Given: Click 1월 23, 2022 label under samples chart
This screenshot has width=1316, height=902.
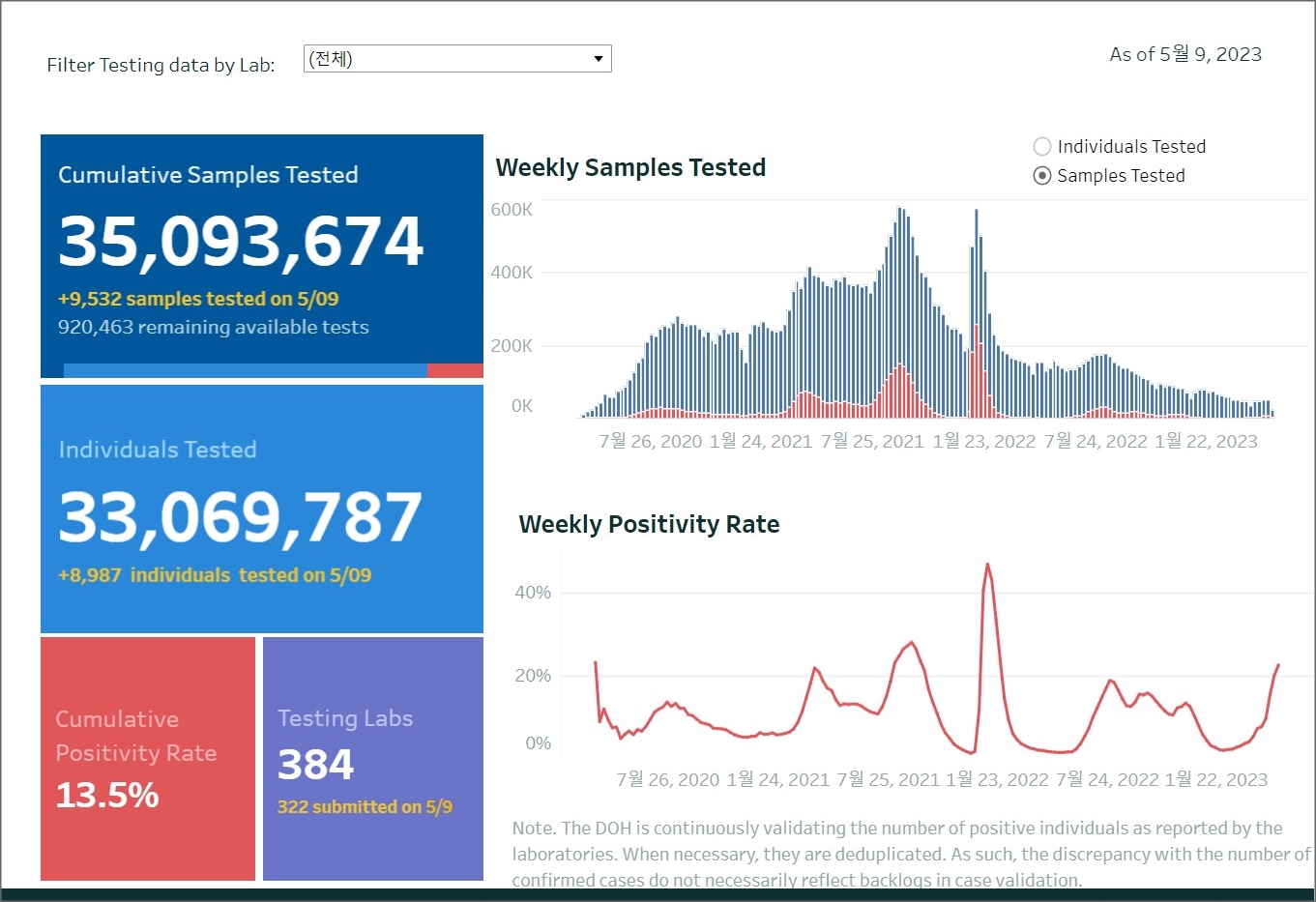Looking at the screenshot, I should [984, 442].
